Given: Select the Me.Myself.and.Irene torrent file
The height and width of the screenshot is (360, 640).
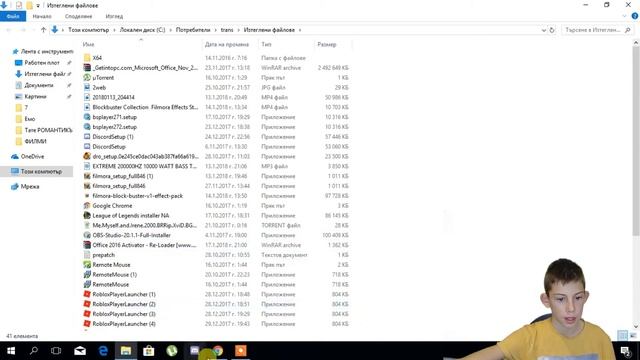Looking at the screenshot, I should point(144,225).
